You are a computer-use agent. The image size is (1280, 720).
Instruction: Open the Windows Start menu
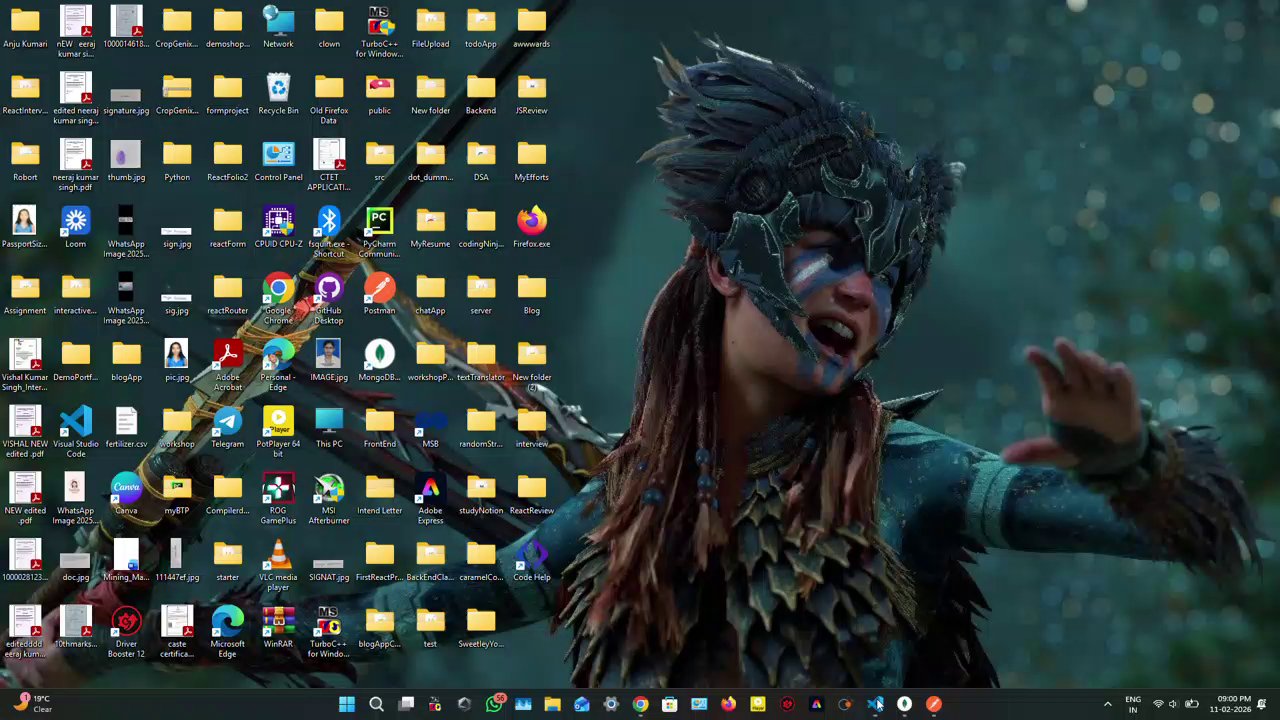347,704
